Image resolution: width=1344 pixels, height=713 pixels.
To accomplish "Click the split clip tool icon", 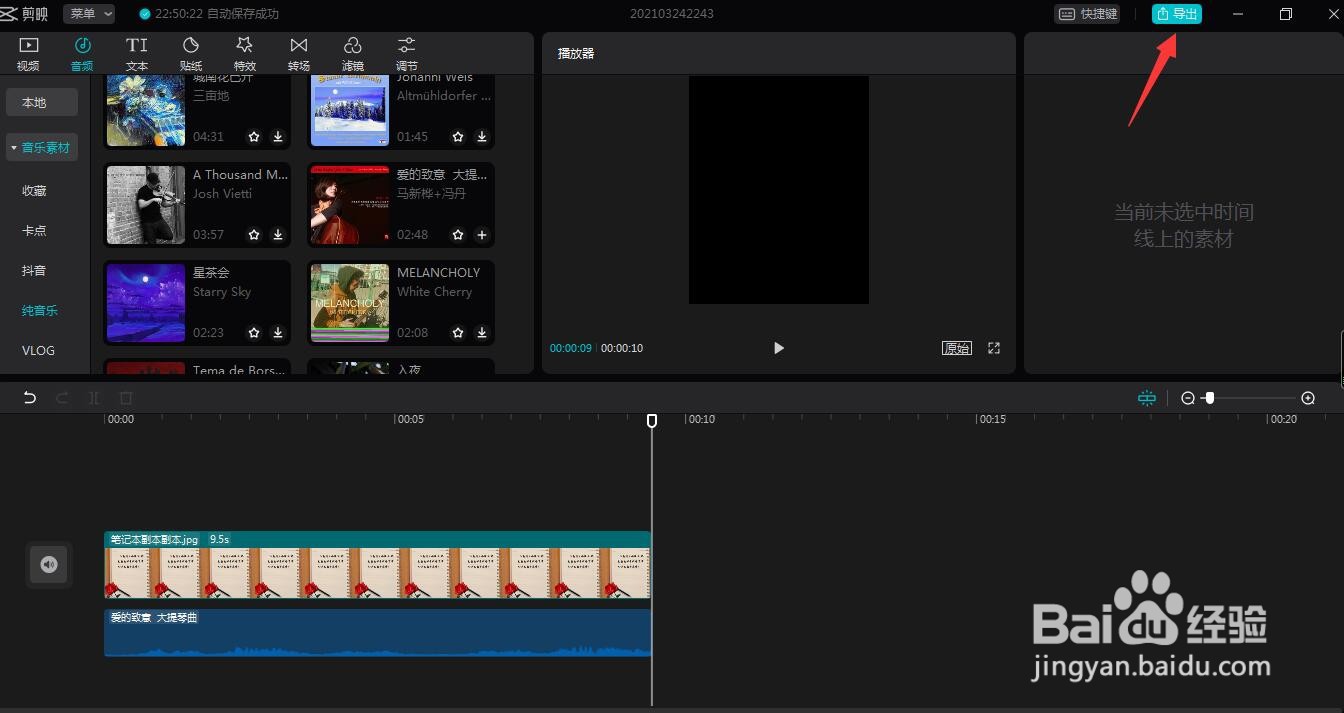I will (x=94, y=398).
